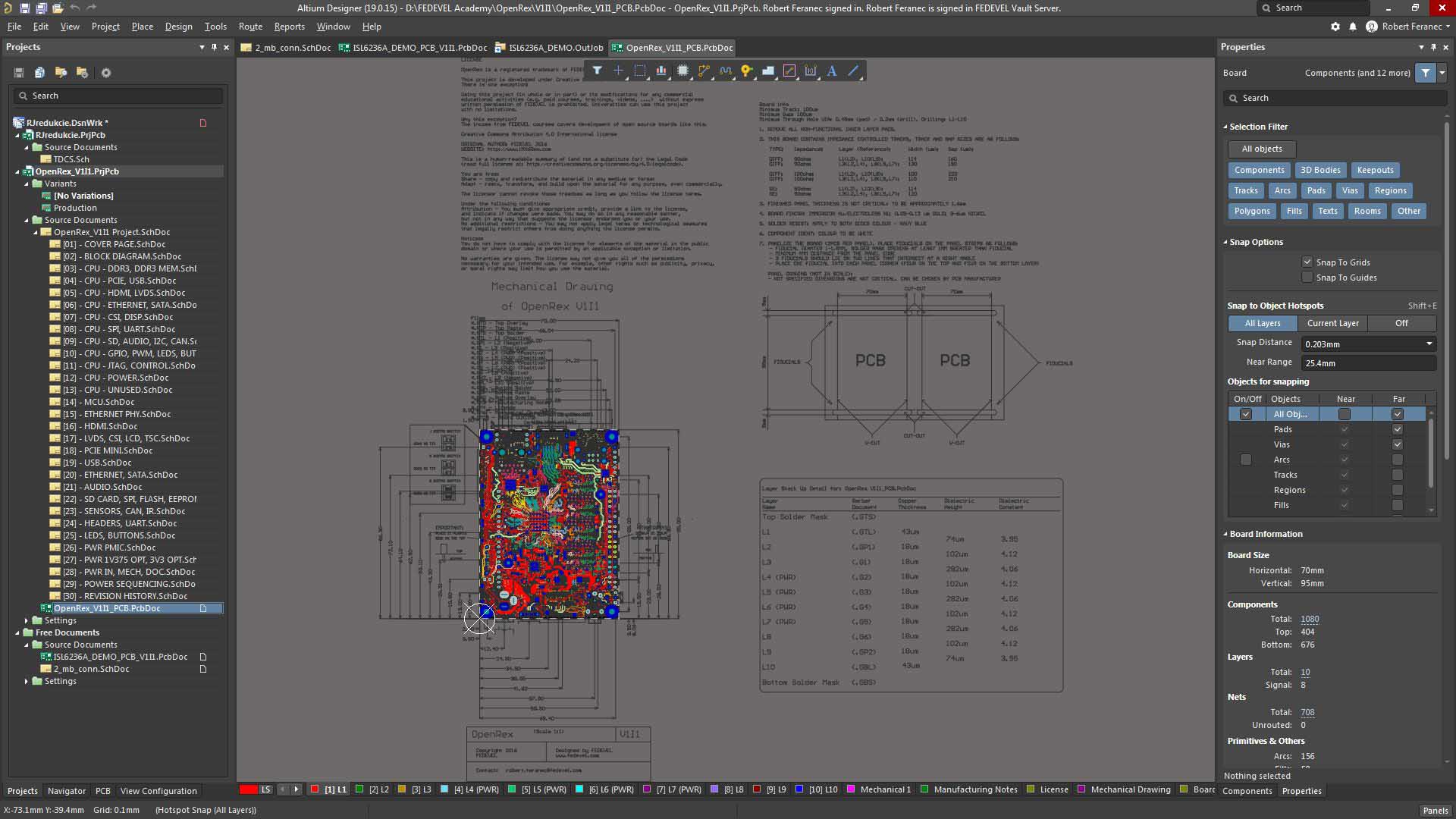Open the Snap Distance dropdown
Viewport: 1456px width, 819px height.
(1429, 344)
